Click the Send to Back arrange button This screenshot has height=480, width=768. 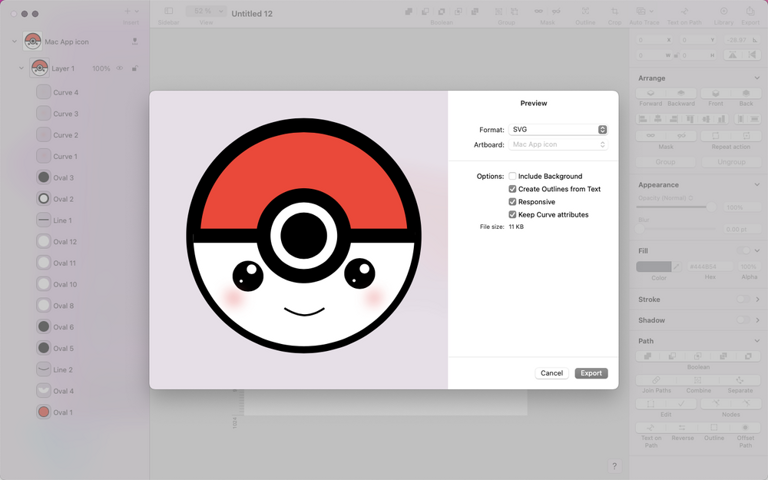click(x=746, y=93)
